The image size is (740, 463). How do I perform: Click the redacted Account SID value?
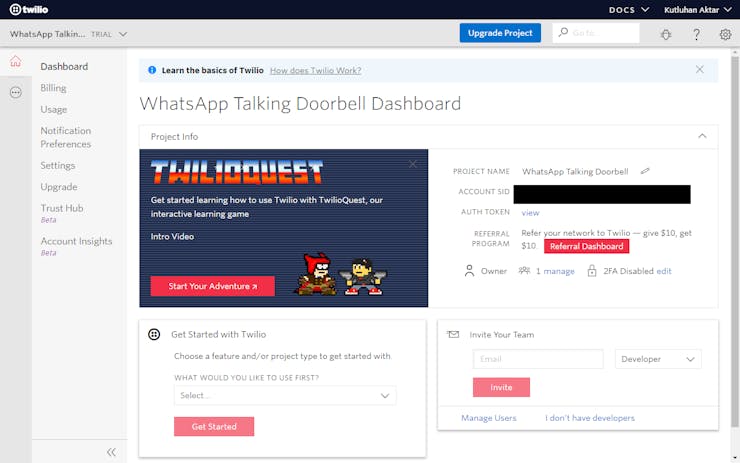602,194
